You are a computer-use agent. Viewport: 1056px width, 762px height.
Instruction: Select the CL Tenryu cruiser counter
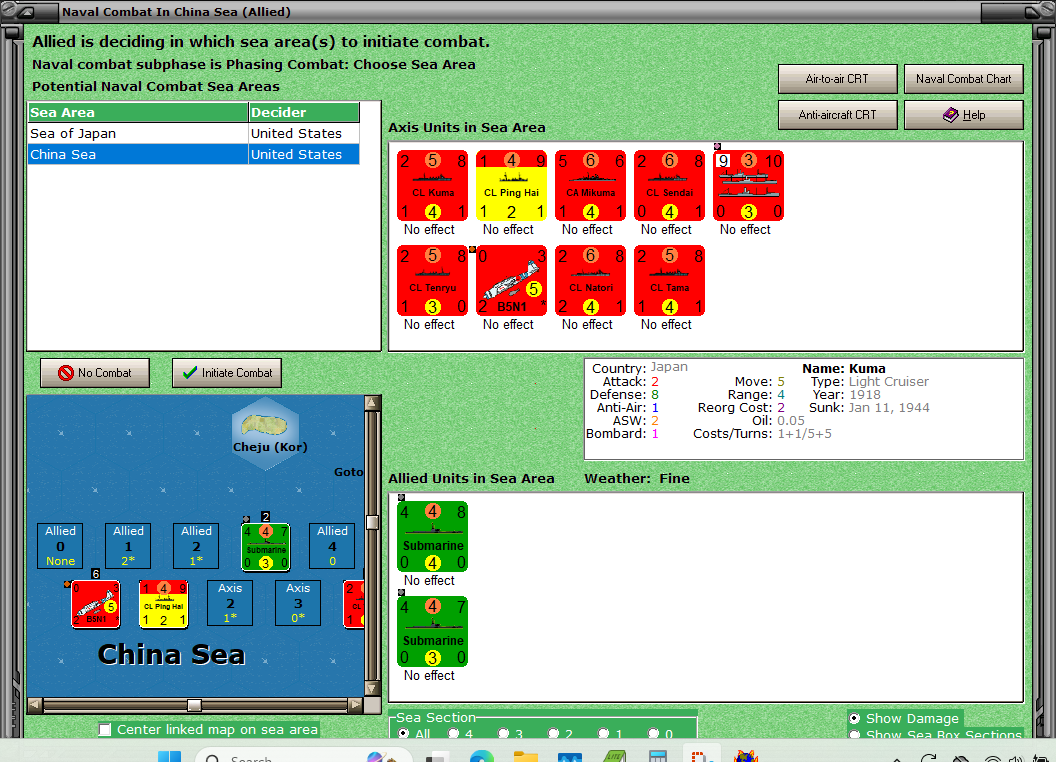[432, 280]
